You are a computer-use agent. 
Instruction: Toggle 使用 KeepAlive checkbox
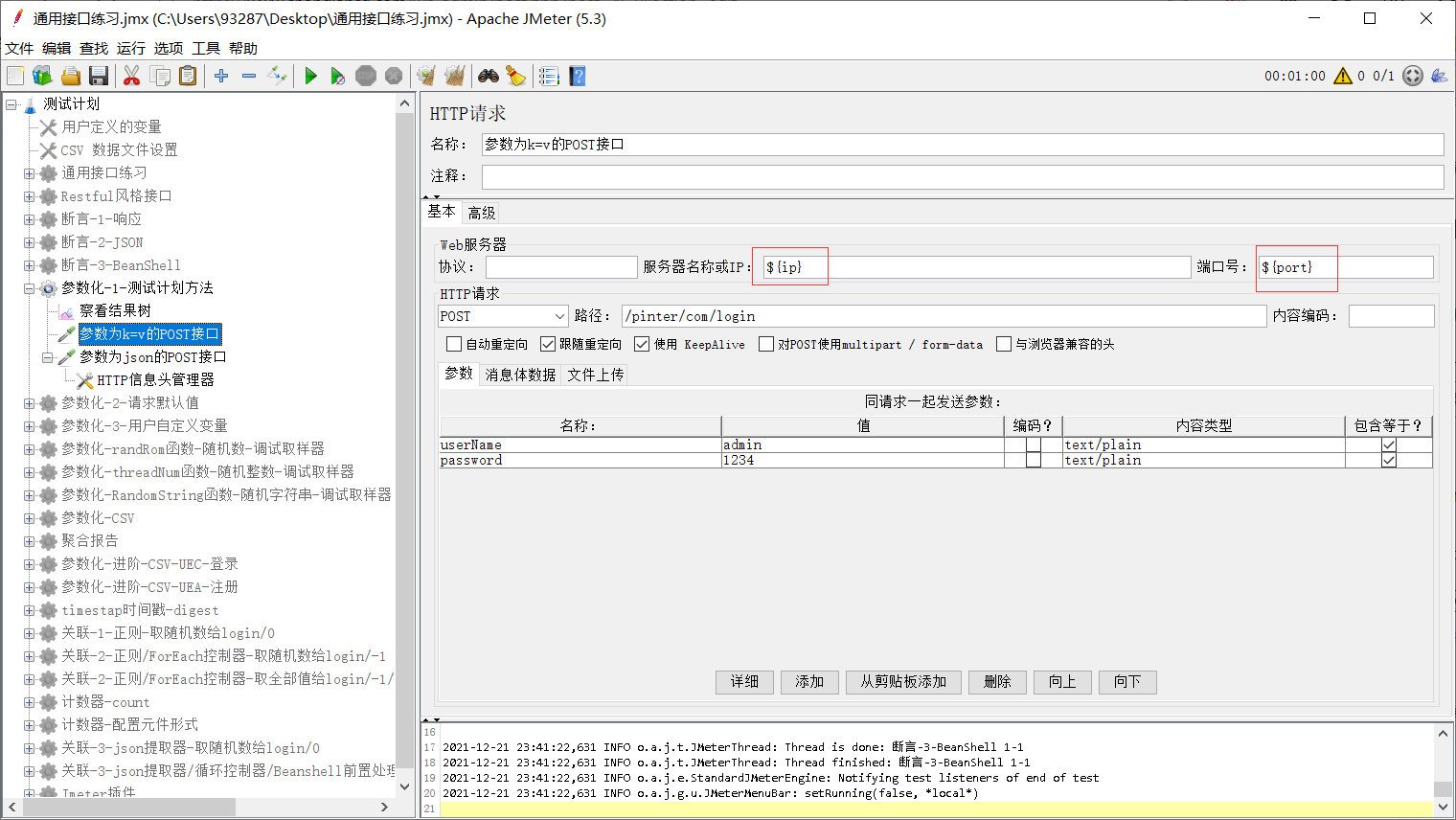642,344
